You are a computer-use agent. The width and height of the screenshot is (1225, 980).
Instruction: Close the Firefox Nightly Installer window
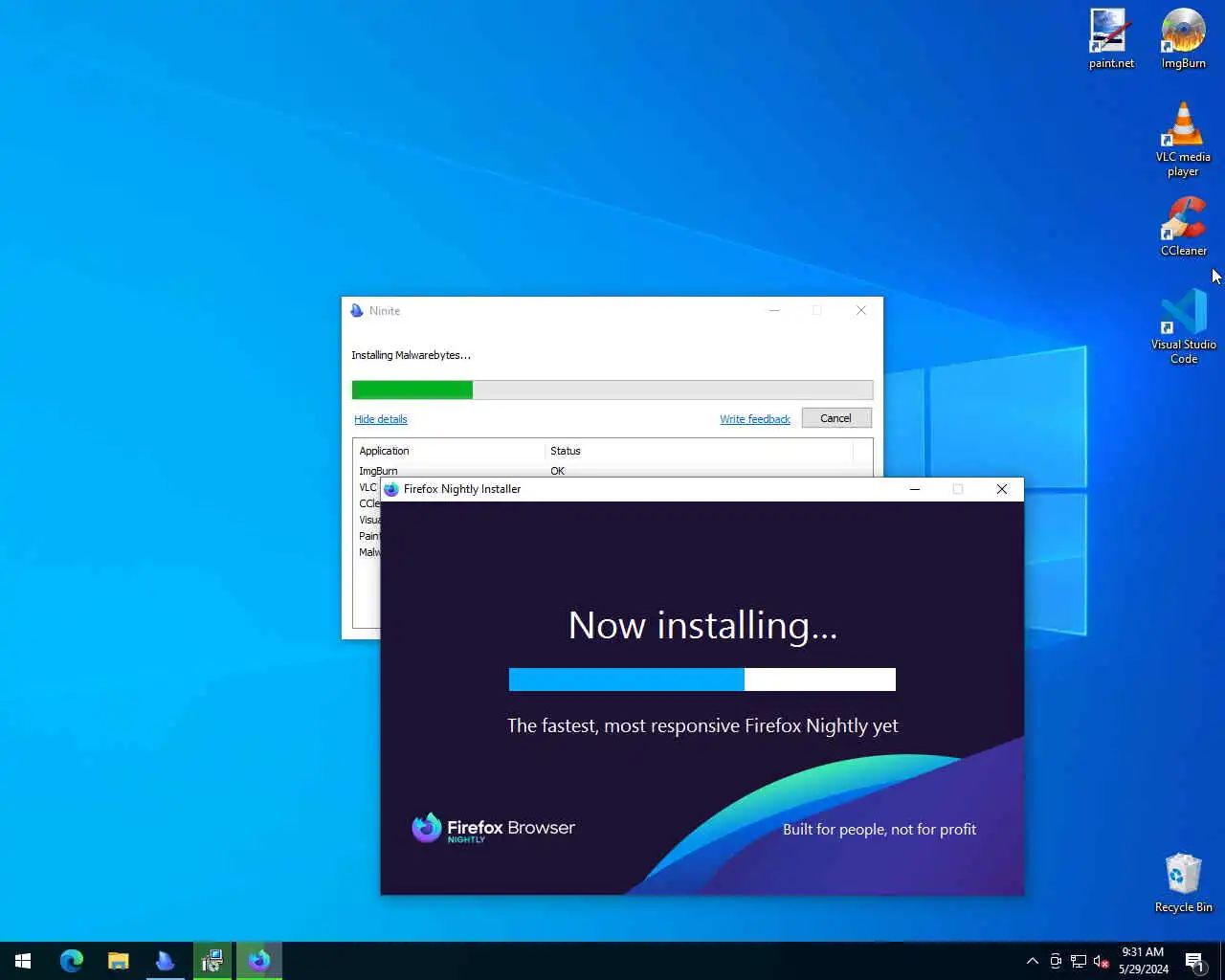tap(1002, 489)
